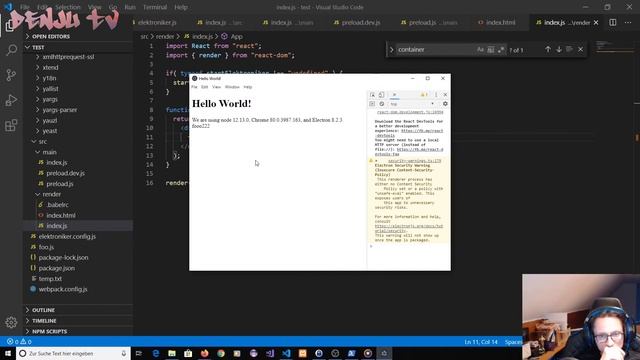Open the editor More Actions menu
The image size is (640, 360).
pos(628,22)
